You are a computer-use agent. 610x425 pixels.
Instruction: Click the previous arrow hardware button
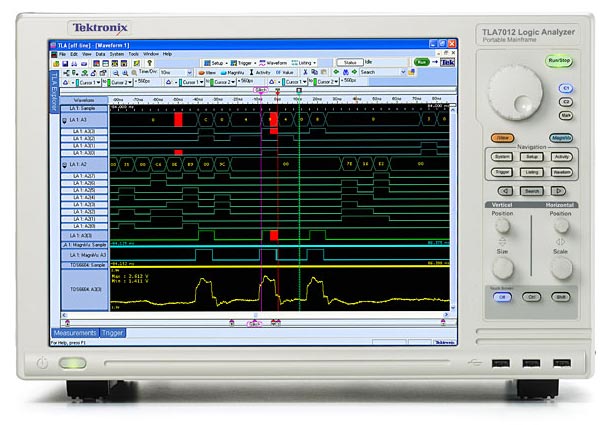tap(505, 191)
